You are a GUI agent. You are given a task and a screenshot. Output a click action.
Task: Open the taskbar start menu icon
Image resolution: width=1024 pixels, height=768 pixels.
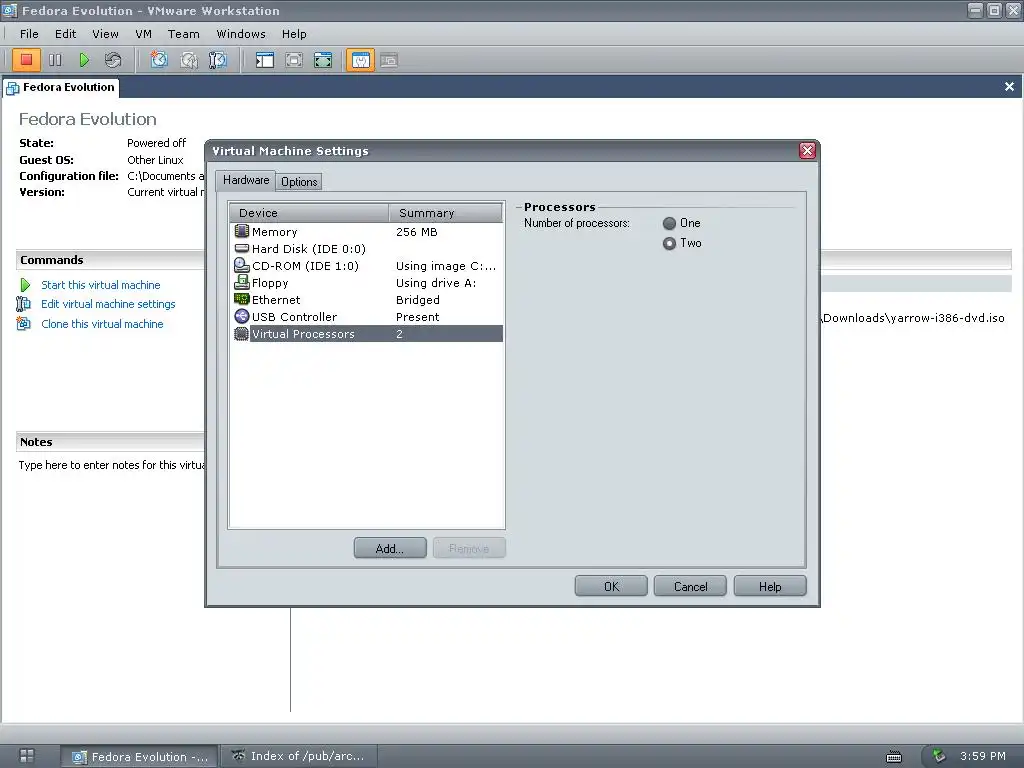tap(27, 756)
